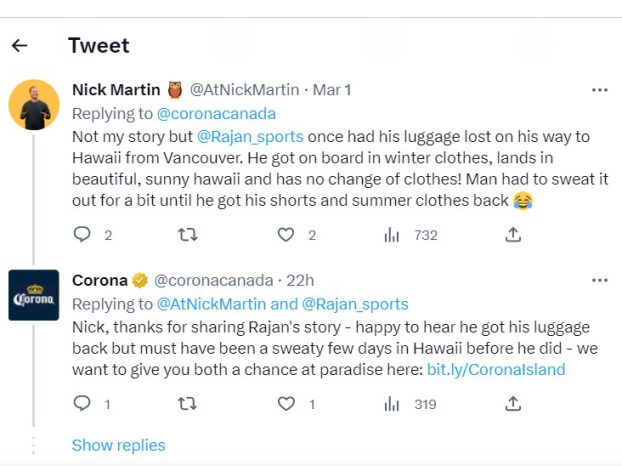Viewport: 622px width, 466px height.
Task: Retweet Nick Martin's tweet
Action: coord(186,235)
